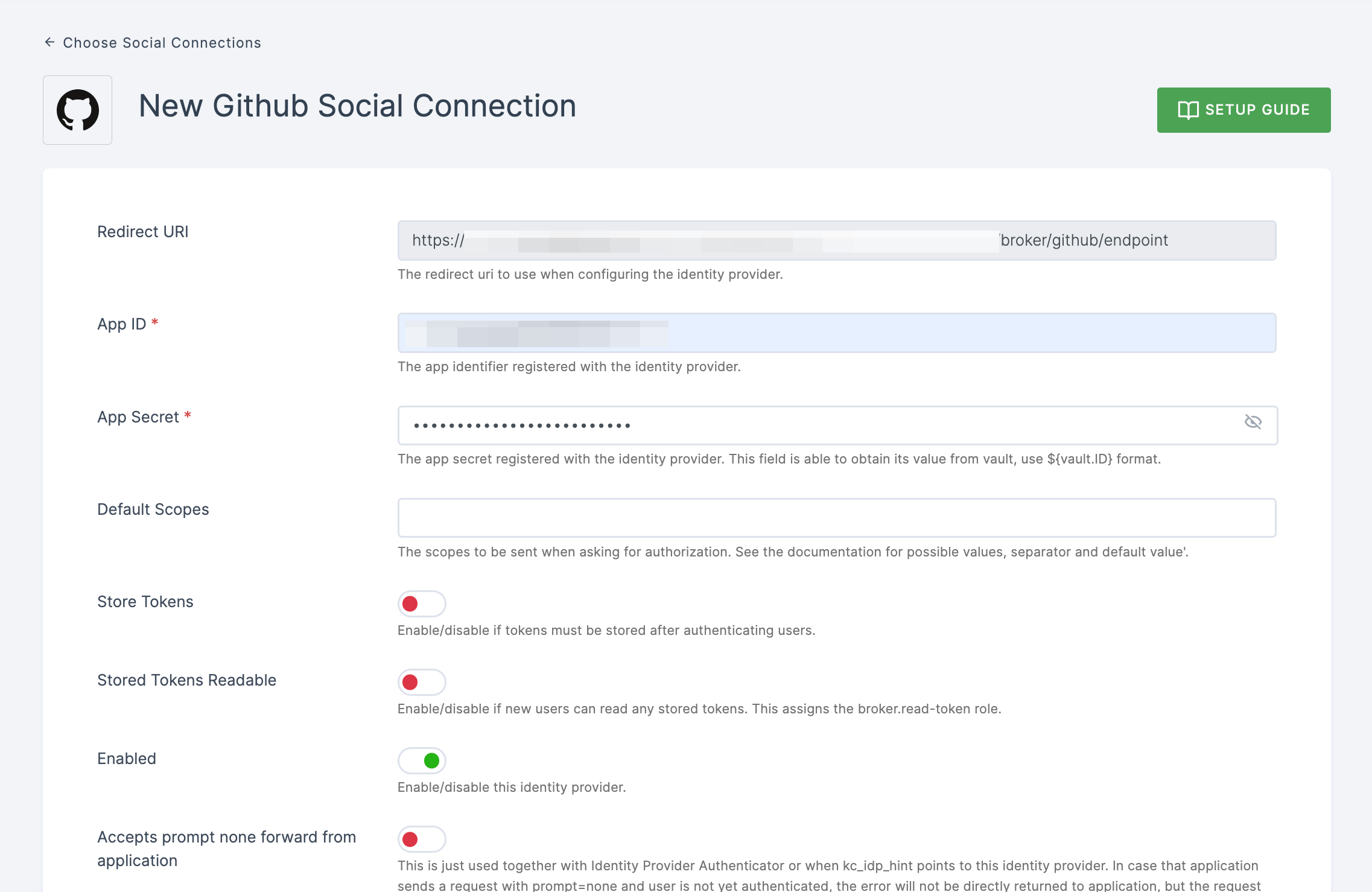Click 'tokens must be stored' help text
The height and width of the screenshot is (892, 1372).
pos(606,630)
